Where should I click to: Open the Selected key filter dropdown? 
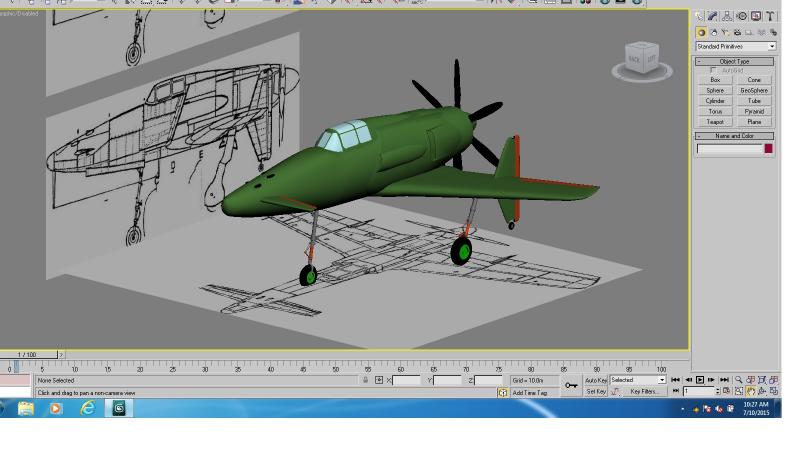click(x=638, y=380)
